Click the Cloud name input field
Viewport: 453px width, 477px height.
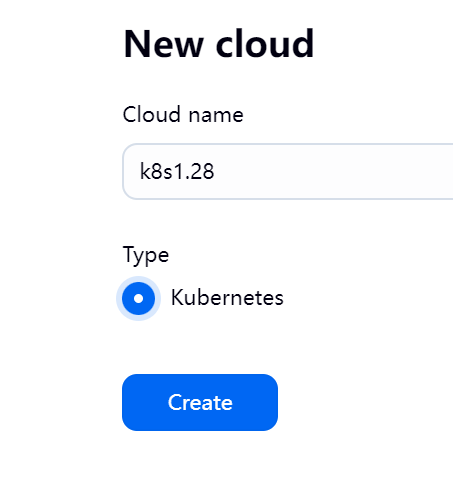[x=288, y=172]
